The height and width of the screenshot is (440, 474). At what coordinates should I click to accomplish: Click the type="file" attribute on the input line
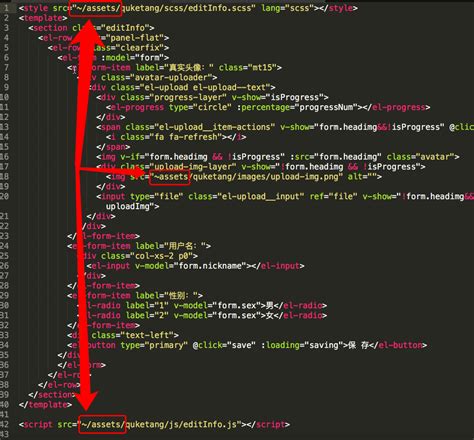click(x=157, y=197)
